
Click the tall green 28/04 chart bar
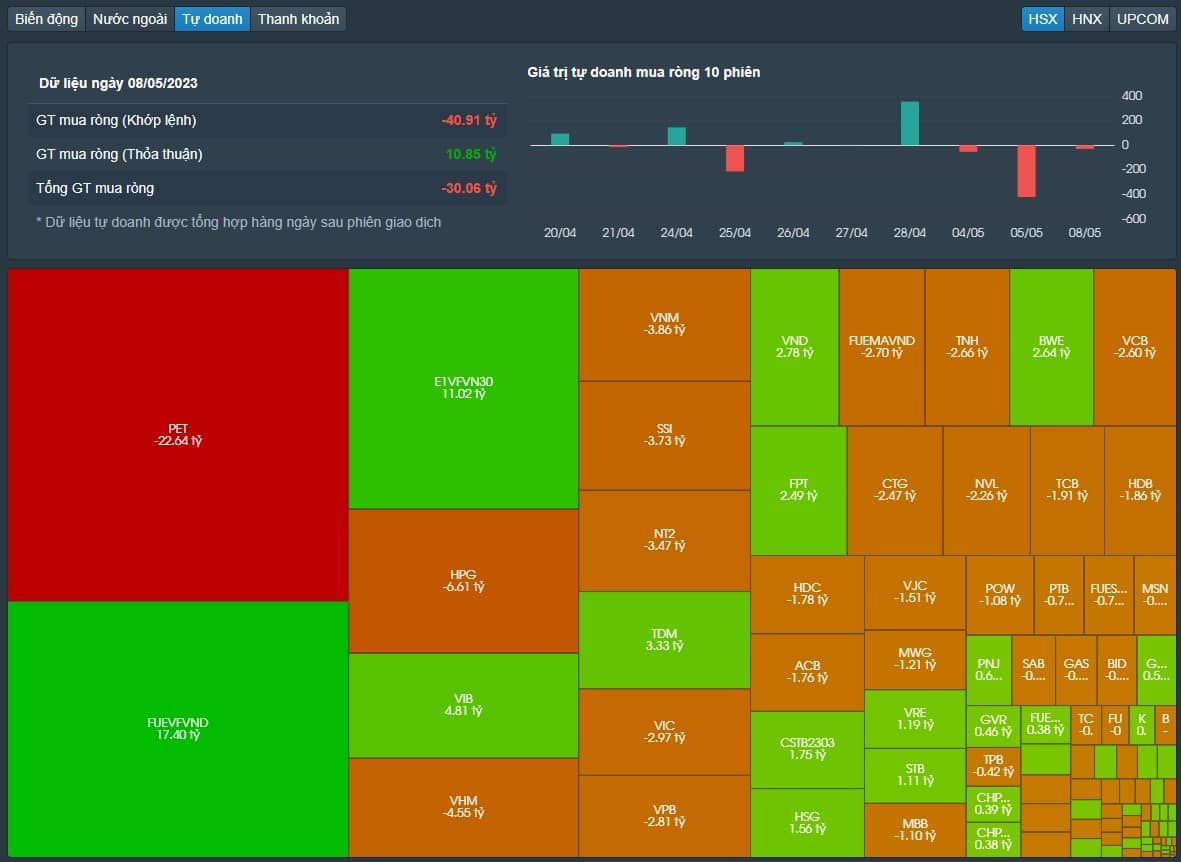coord(910,123)
